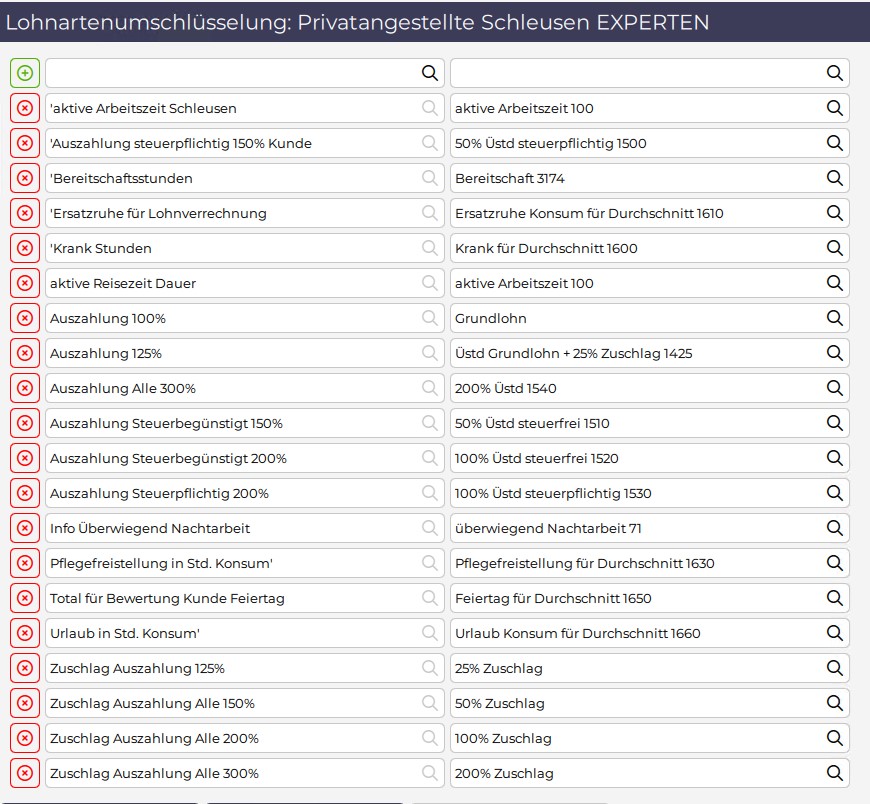Click 'Auszahlung Steuerpflichtig 200%' text

pos(159,493)
